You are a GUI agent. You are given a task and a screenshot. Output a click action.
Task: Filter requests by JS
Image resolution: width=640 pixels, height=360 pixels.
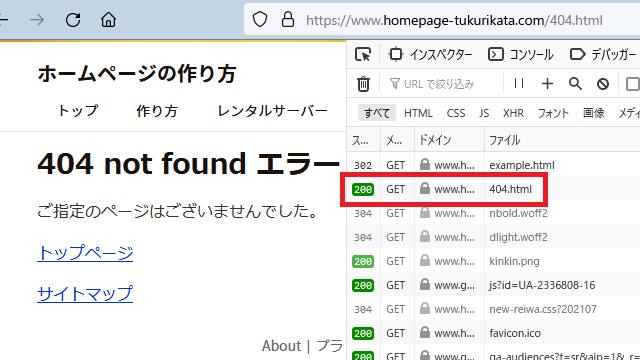484,113
